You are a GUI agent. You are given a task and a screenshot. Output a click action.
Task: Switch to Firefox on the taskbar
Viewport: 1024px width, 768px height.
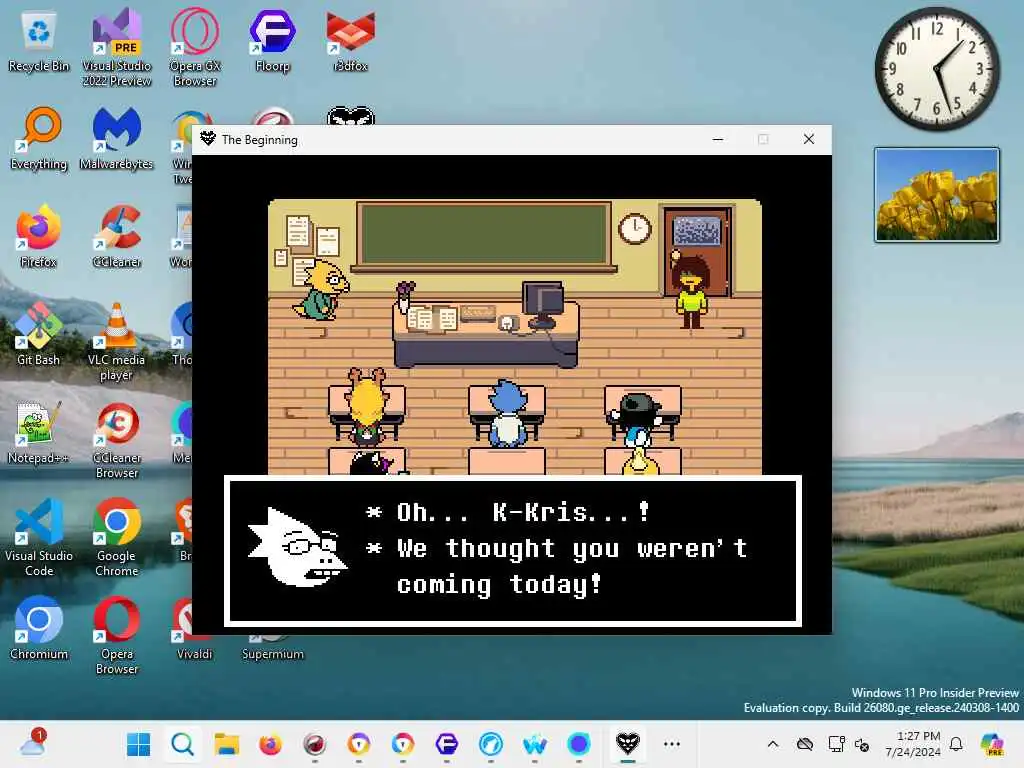[270, 744]
